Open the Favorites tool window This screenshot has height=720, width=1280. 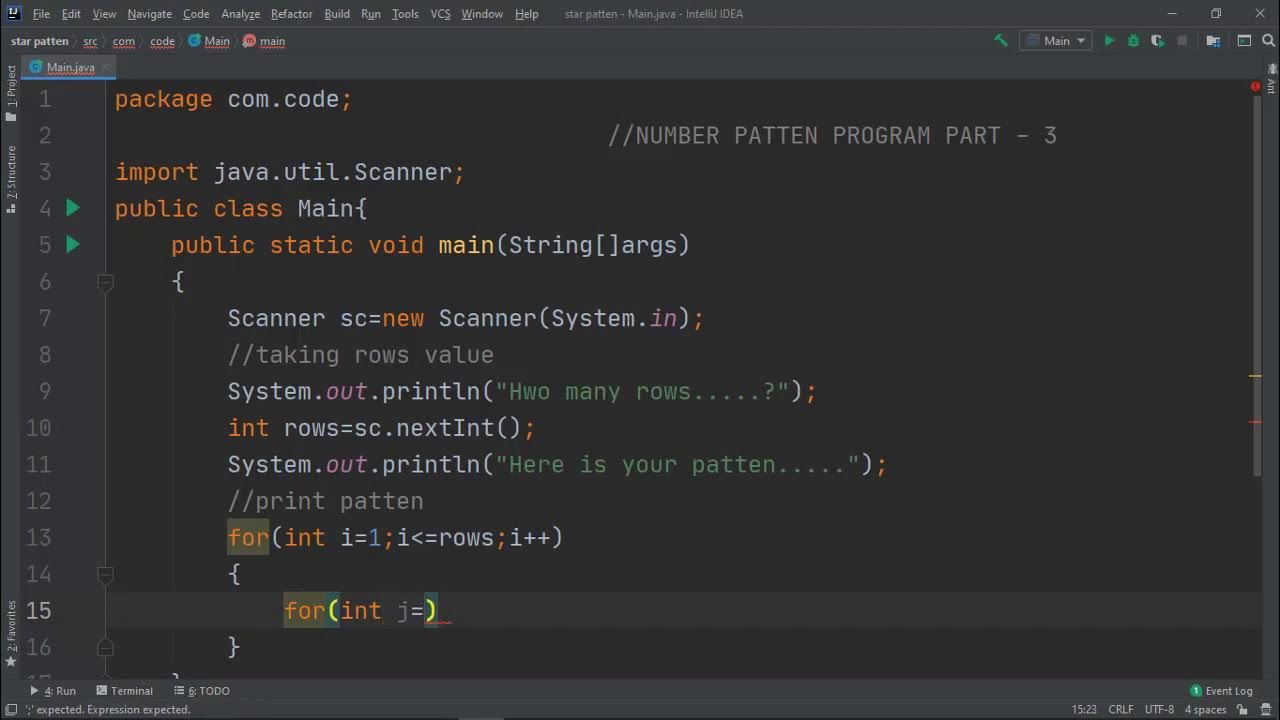[11, 632]
